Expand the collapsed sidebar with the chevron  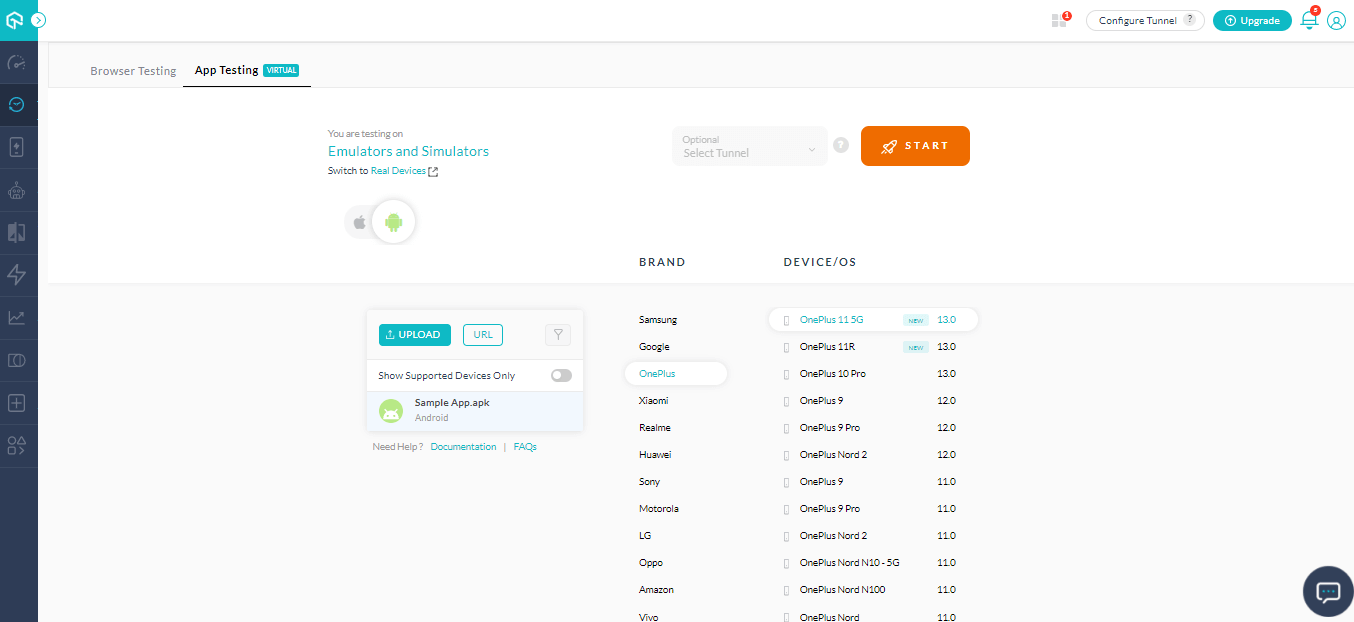coord(38,18)
